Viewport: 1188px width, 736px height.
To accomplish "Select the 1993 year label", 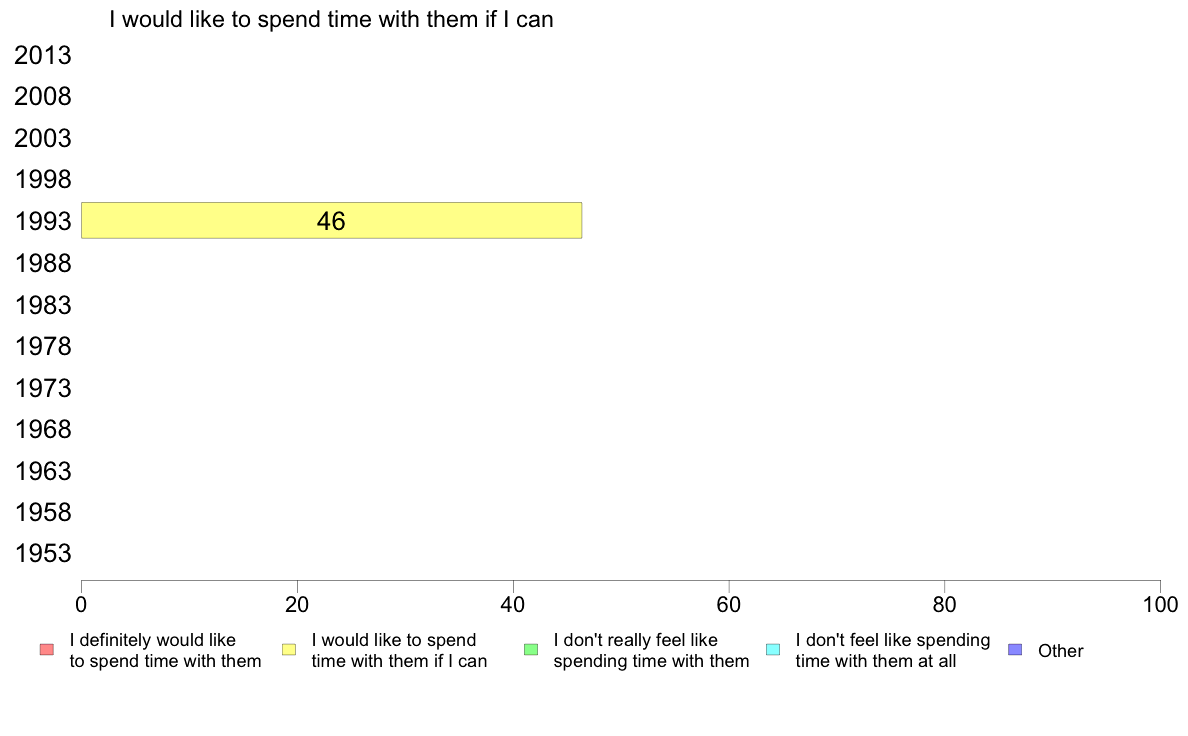I will pyautogui.click(x=43, y=222).
